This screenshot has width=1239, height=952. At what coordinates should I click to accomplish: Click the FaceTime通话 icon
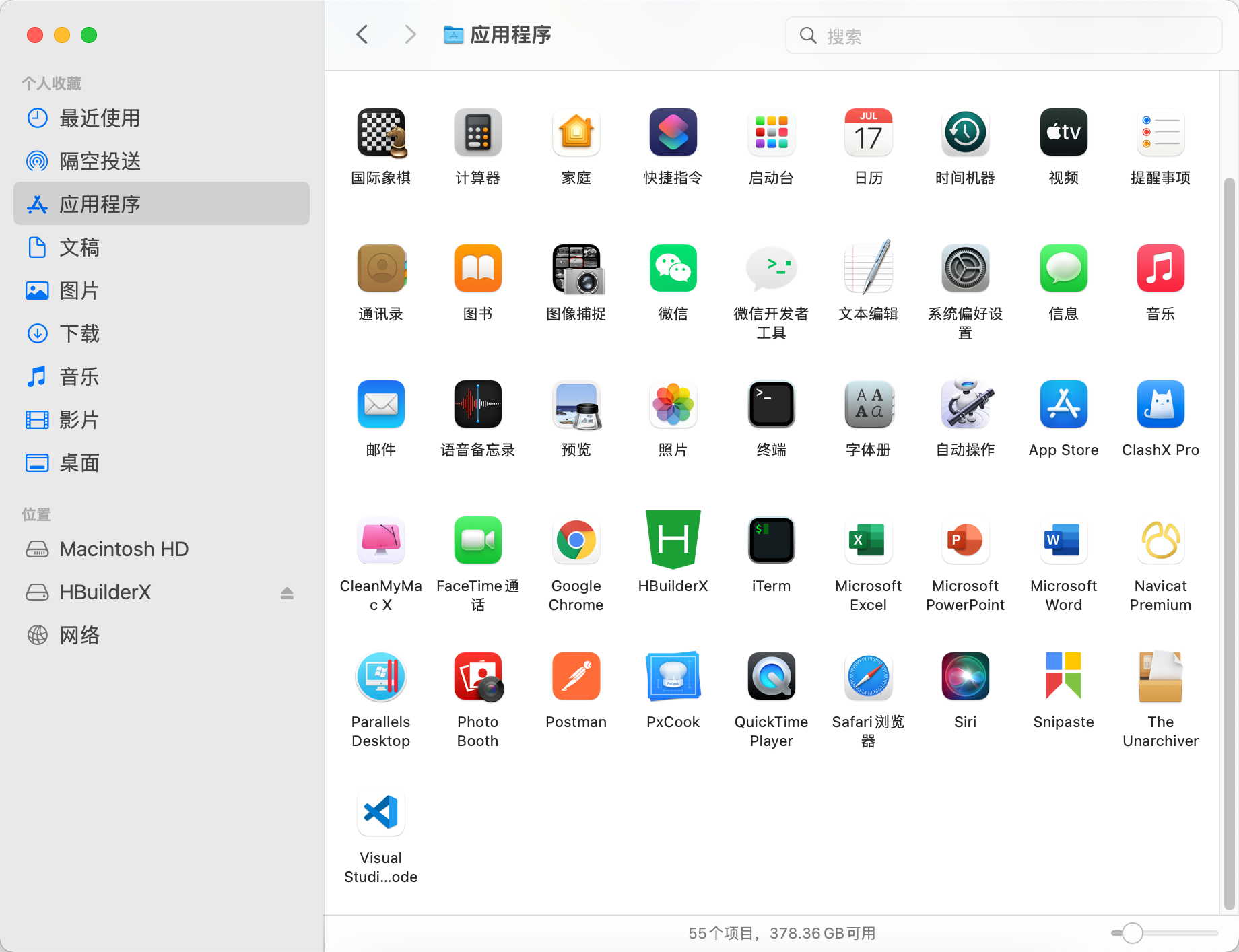pyautogui.click(x=478, y=541)
